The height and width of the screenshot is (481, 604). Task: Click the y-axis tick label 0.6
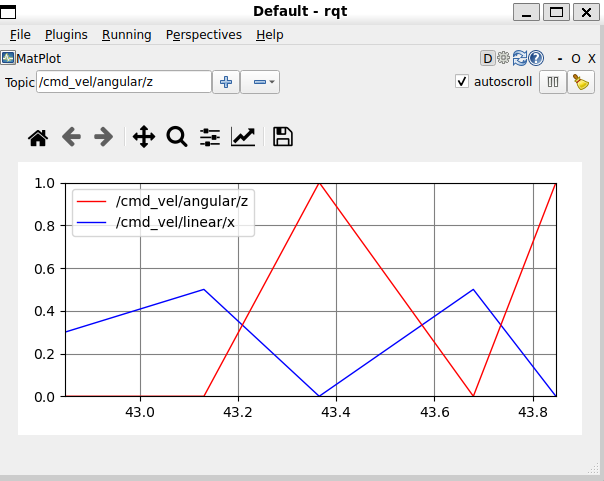(x=44, y=269)
